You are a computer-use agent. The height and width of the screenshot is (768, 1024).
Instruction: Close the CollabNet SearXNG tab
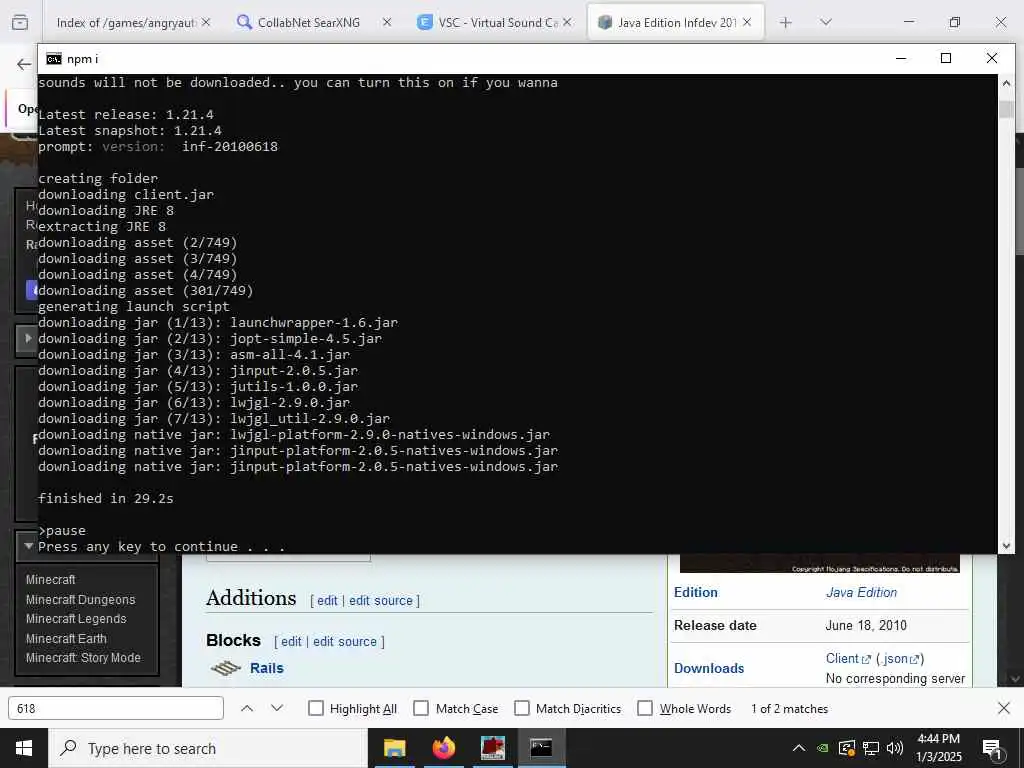coord(387,22)
